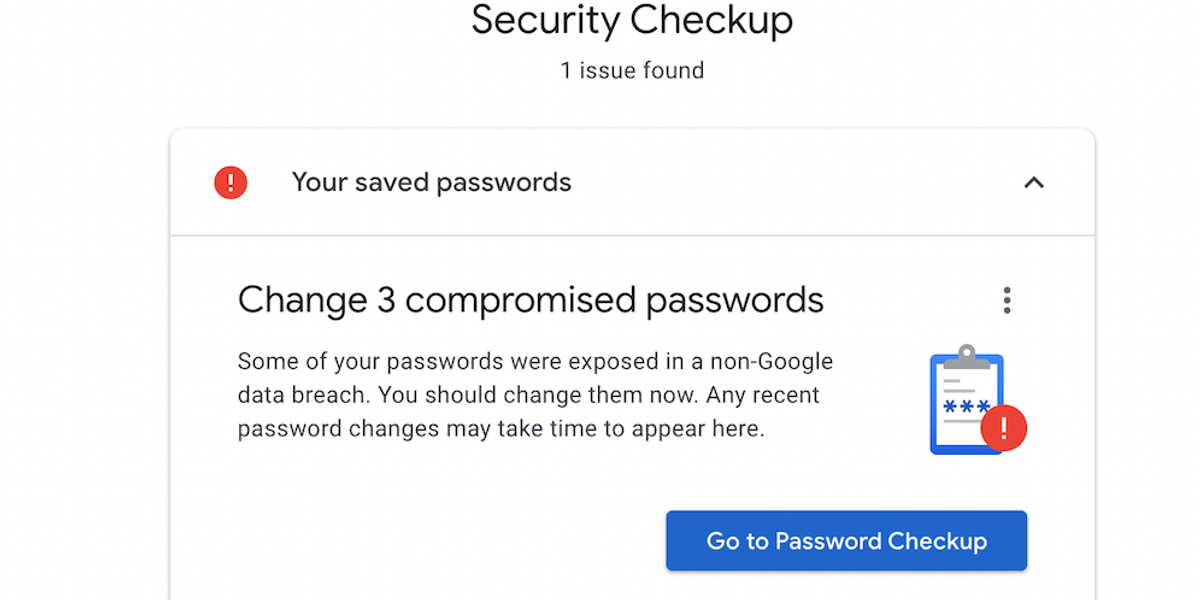This screenshot has height=600, width=1200.
Task: Click the red alert icon beside Your saved passwords
Action: pos(231,182)
